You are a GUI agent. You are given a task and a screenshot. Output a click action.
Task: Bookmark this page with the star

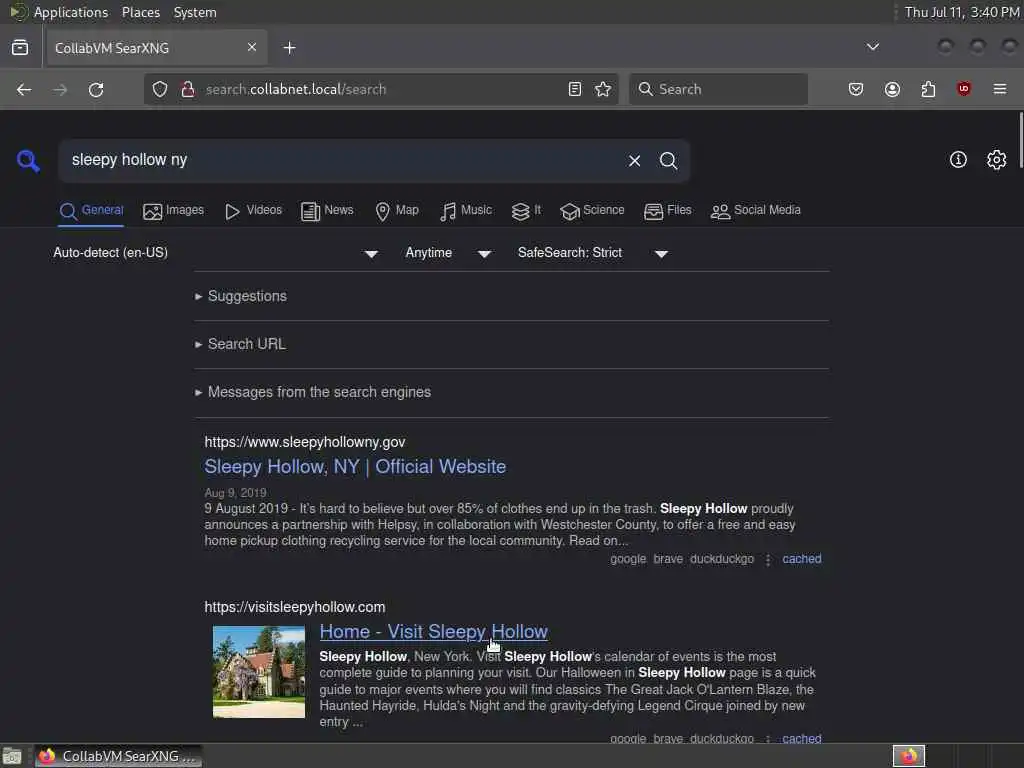603,89
